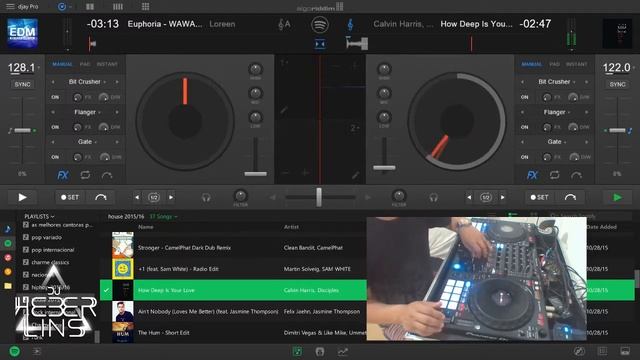Turn ON Flanger effect on deck 1
The height and width of the screenshot is (360, 640).
pos(55,127)
